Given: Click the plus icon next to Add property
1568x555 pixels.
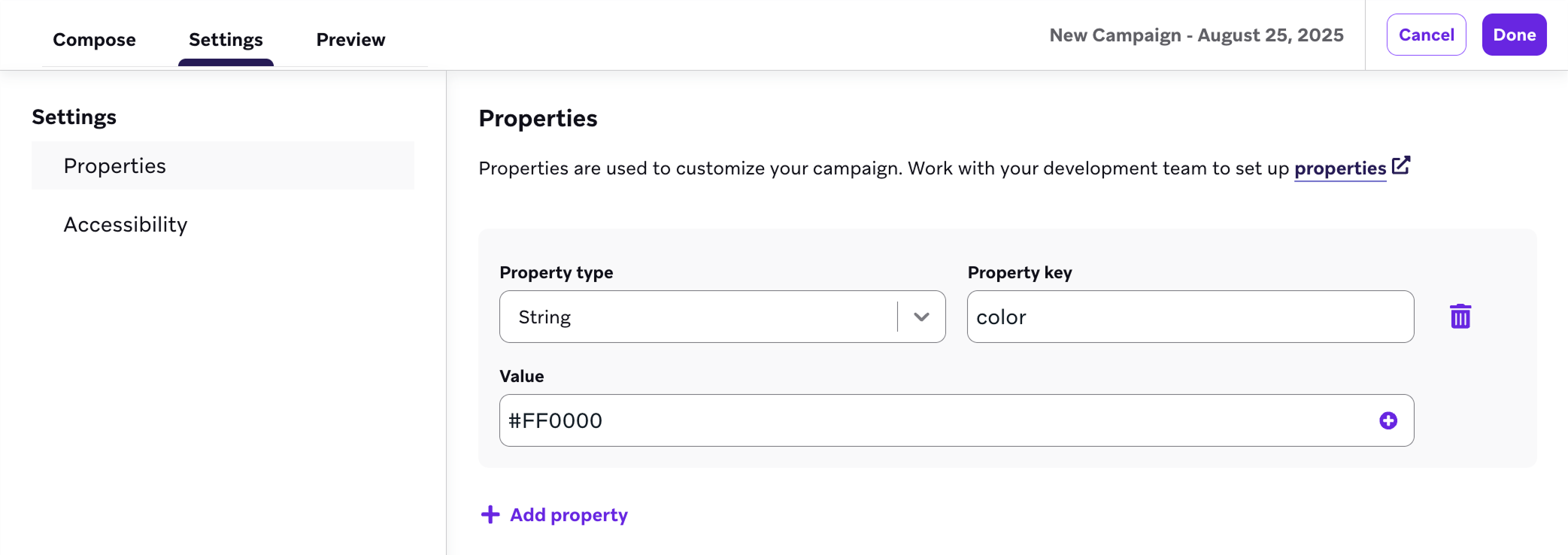Looking at the screenshot, I should point(490,514).
